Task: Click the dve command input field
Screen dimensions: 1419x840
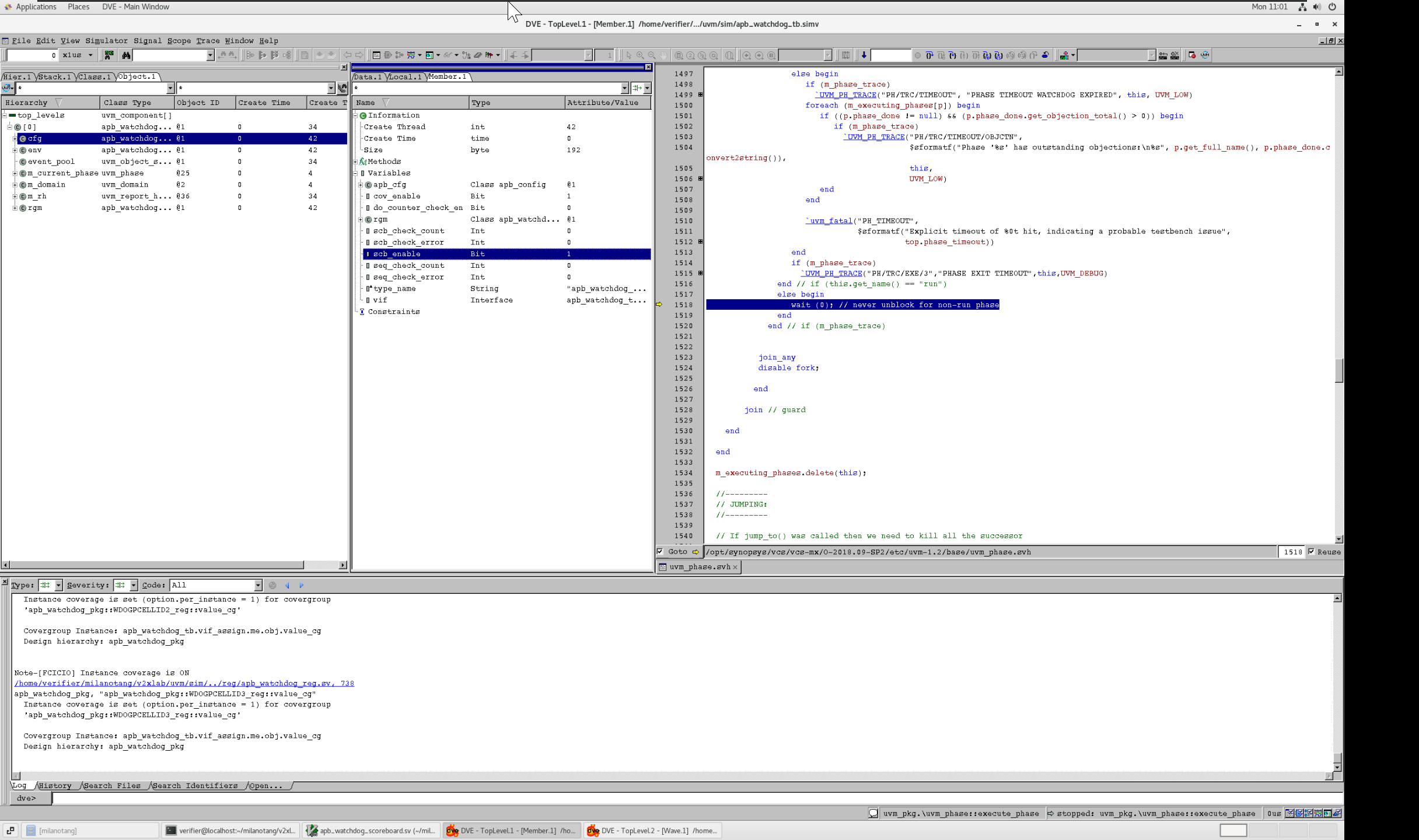Action: (694, 798)
